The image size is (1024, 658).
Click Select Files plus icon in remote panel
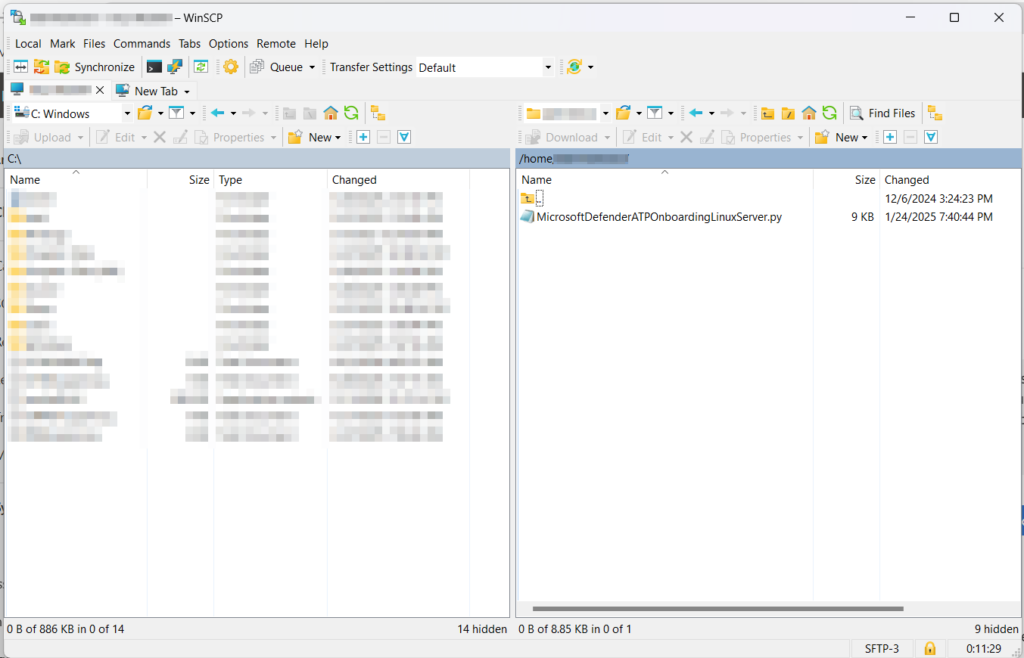coord(890,137)
